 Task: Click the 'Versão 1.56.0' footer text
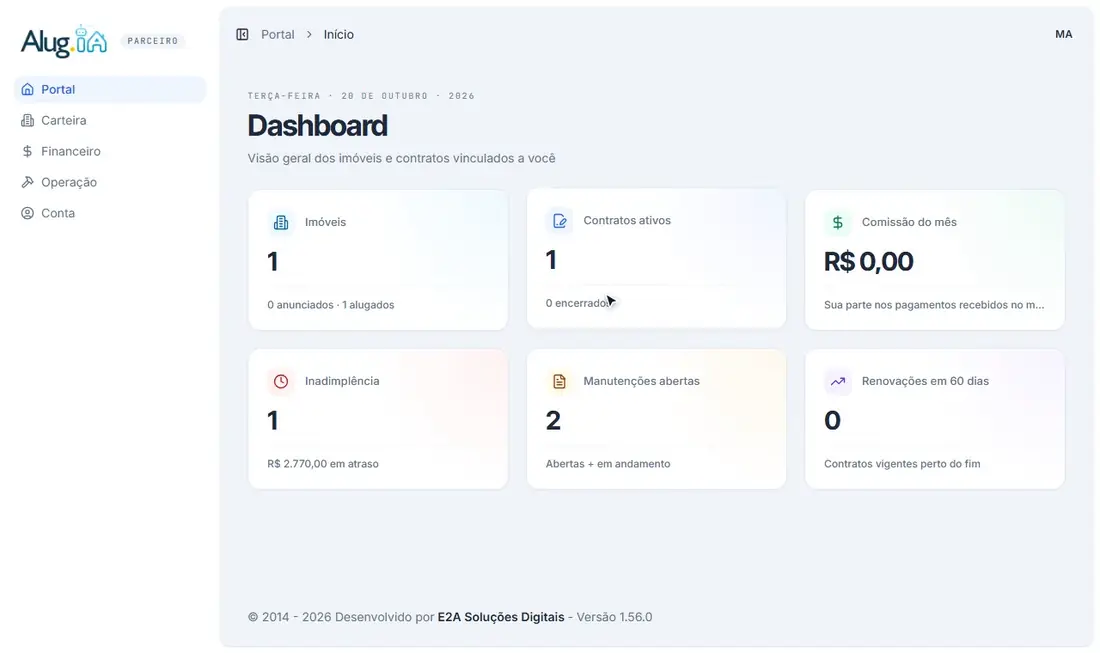click(614, 617)
